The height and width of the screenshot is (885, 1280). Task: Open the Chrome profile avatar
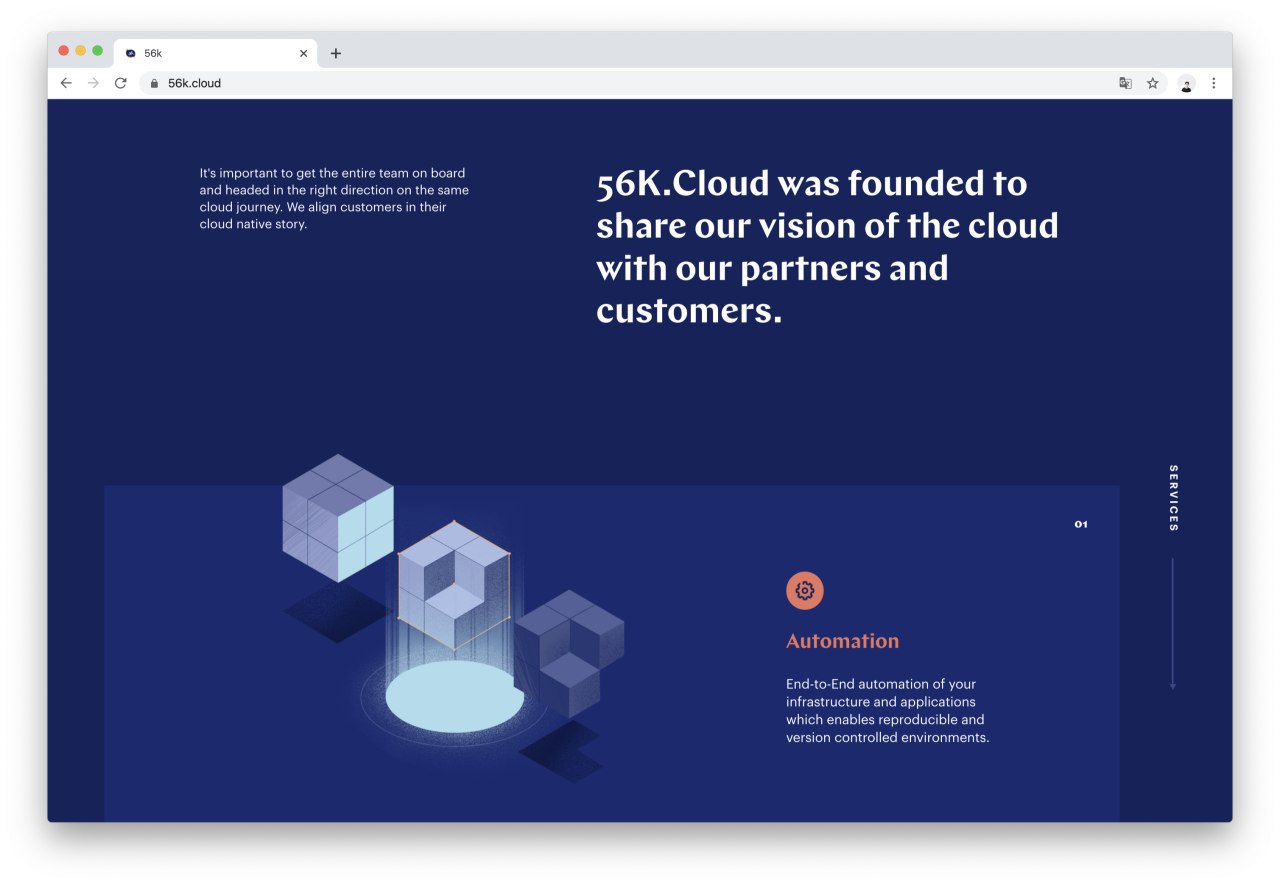(x=1186, y=84)
